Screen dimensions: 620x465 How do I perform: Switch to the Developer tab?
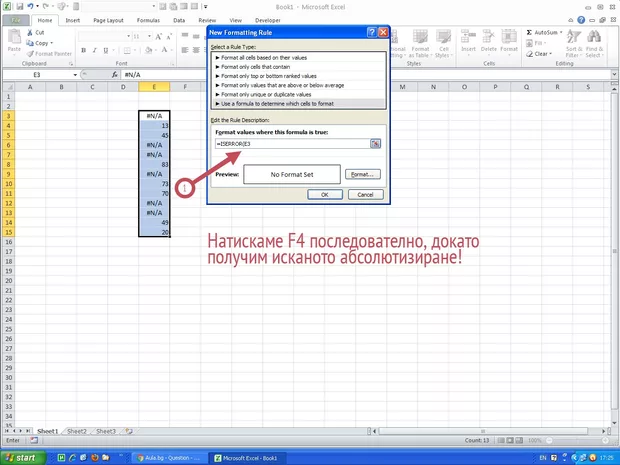(x=268, y=20)
